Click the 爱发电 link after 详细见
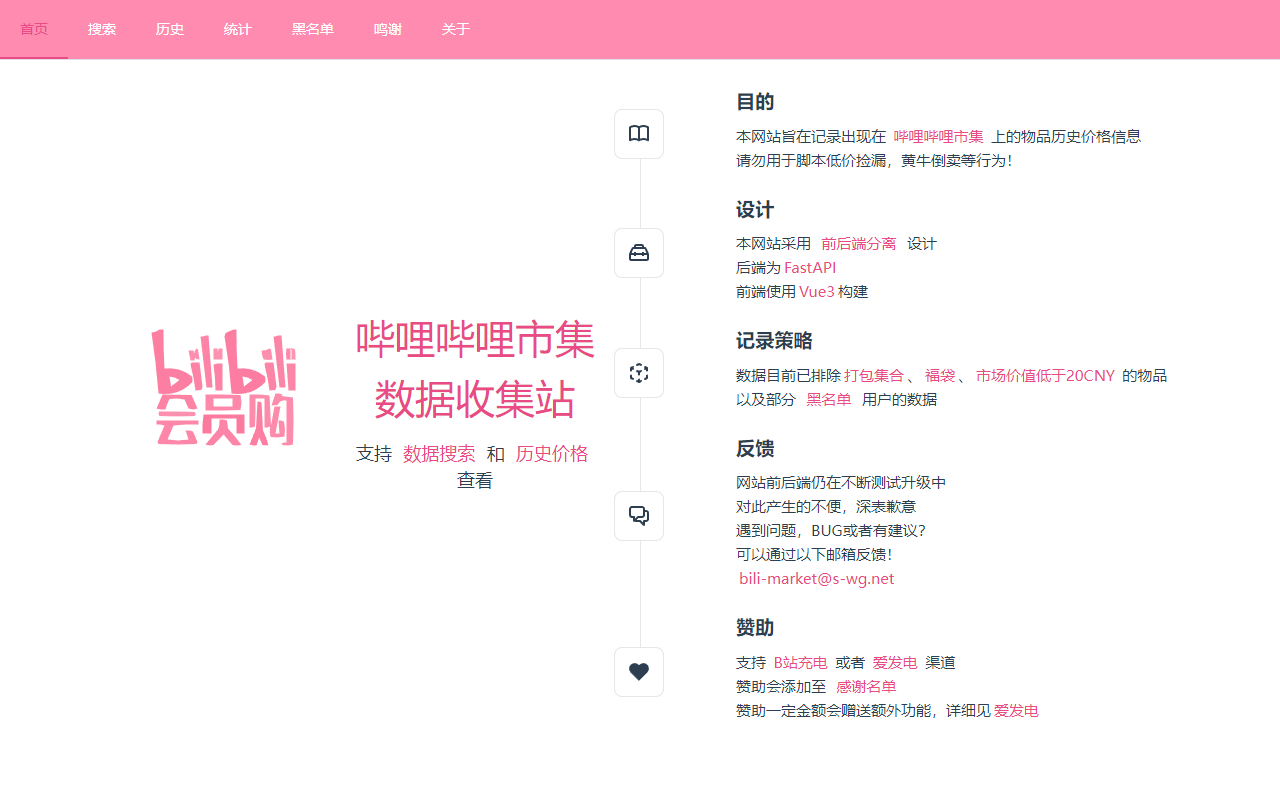 click(x=1016, y=711)
